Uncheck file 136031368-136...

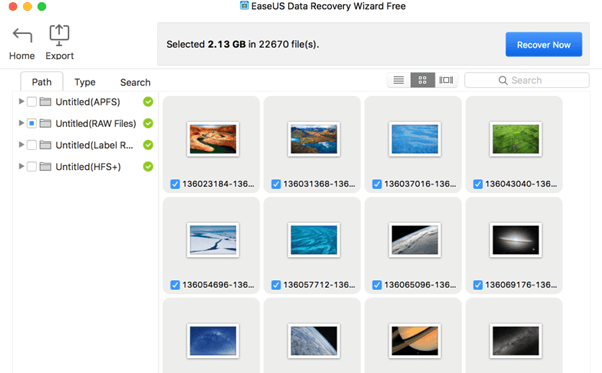276,184
